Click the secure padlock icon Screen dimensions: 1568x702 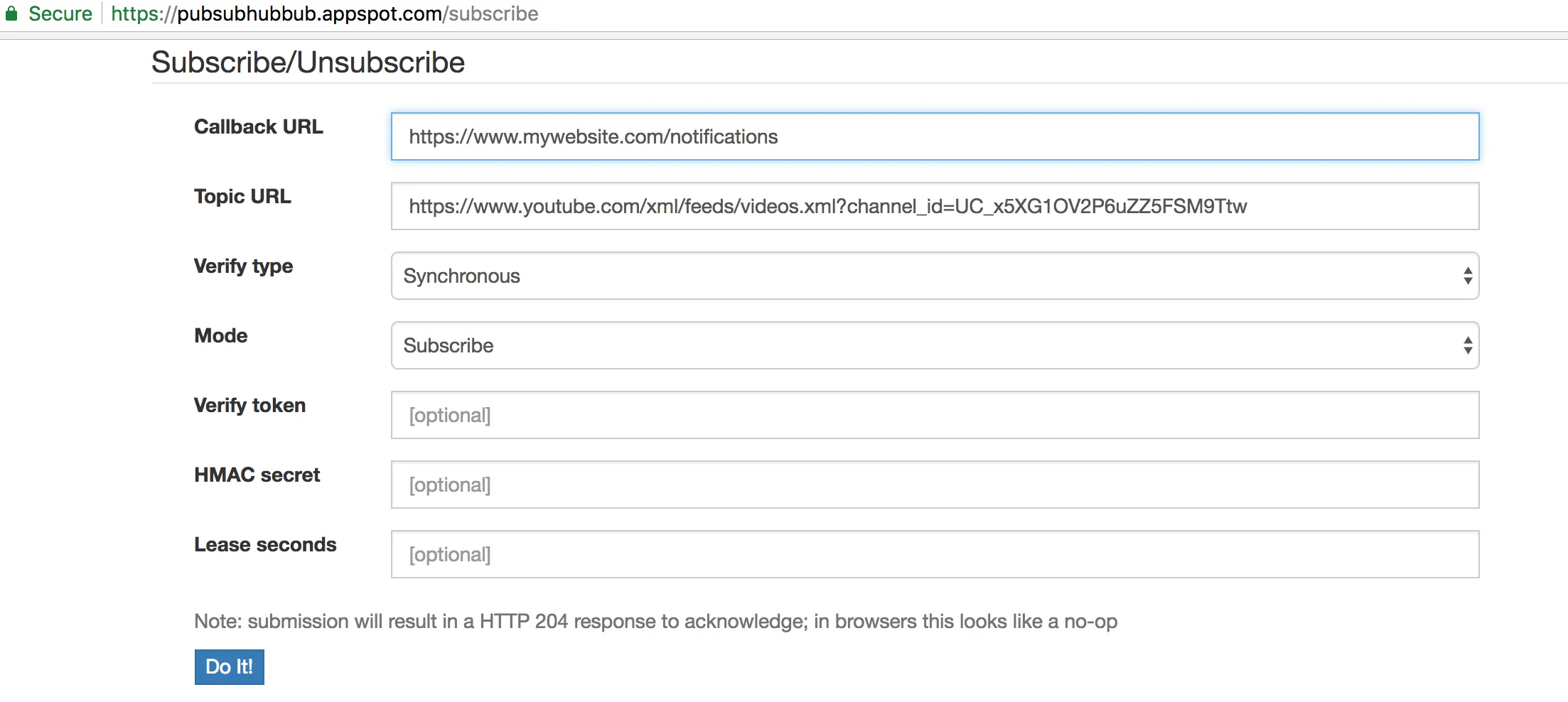[11, 13]
